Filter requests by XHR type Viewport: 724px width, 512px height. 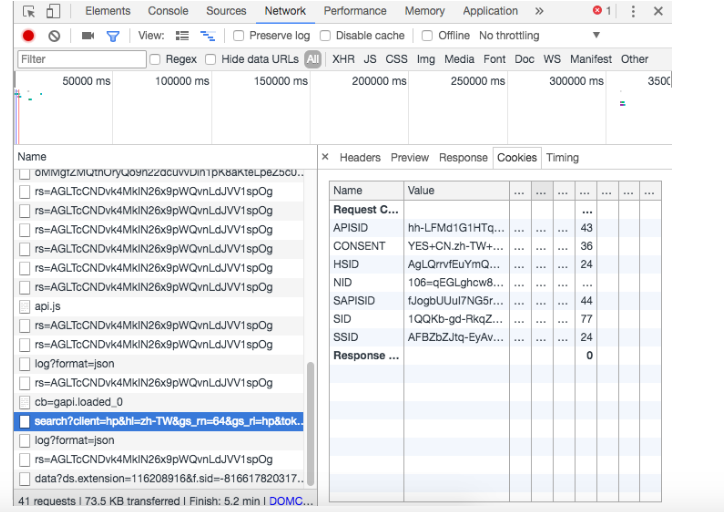[343, 59]
